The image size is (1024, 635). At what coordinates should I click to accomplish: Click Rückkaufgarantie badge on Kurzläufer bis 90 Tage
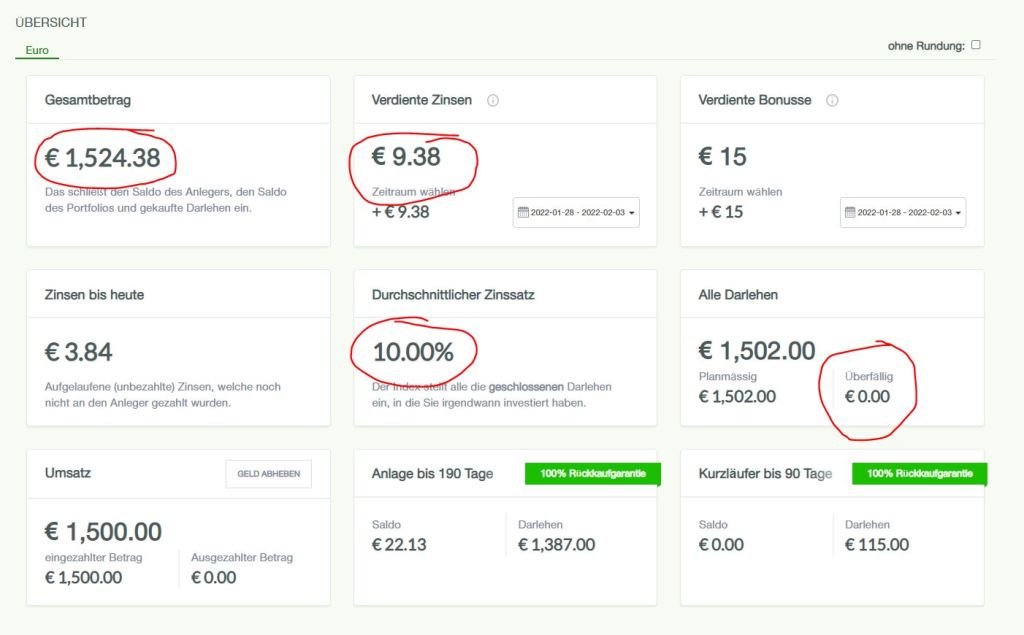[x=919, y=473]
